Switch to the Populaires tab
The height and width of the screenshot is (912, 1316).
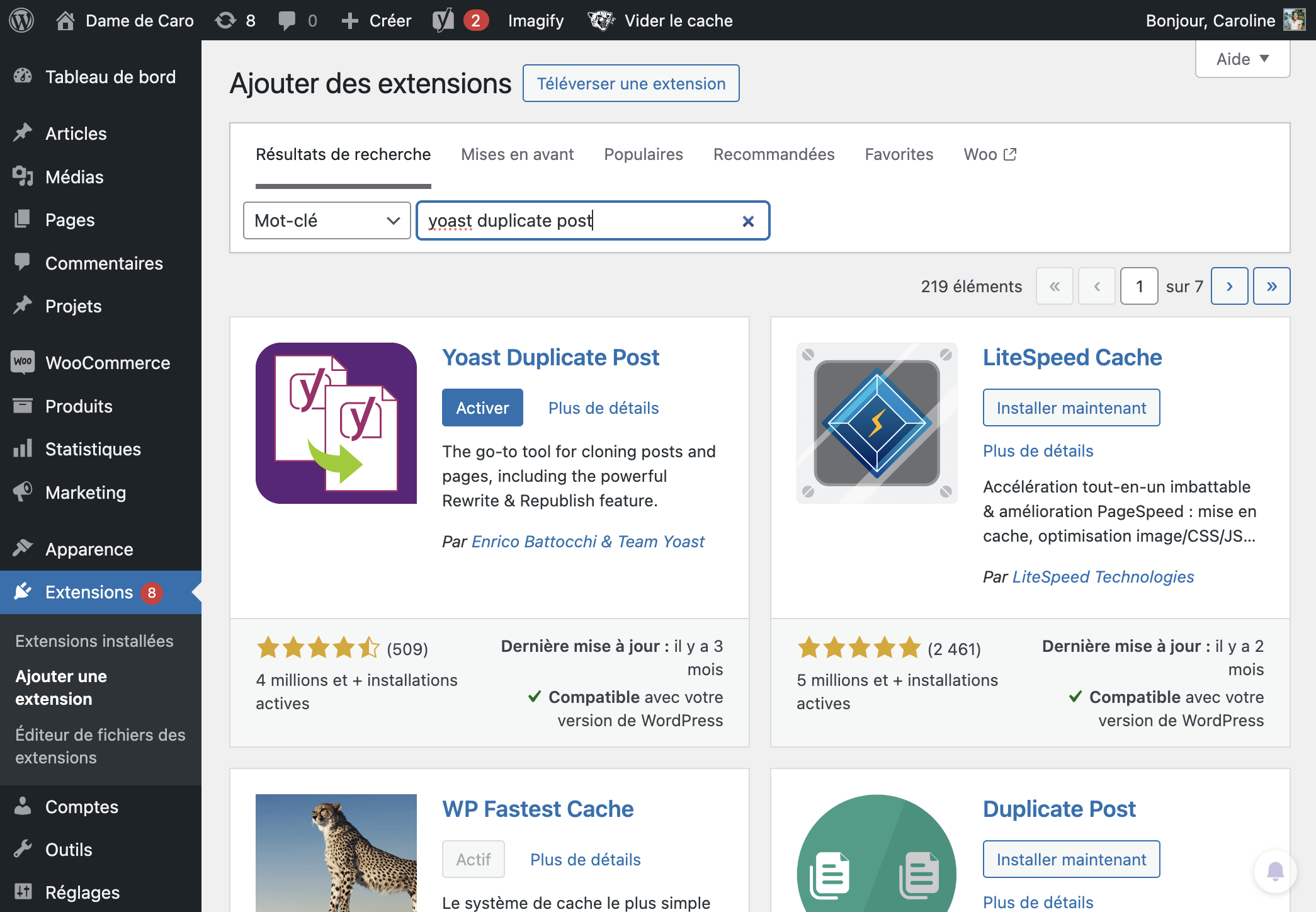point(644,154)
